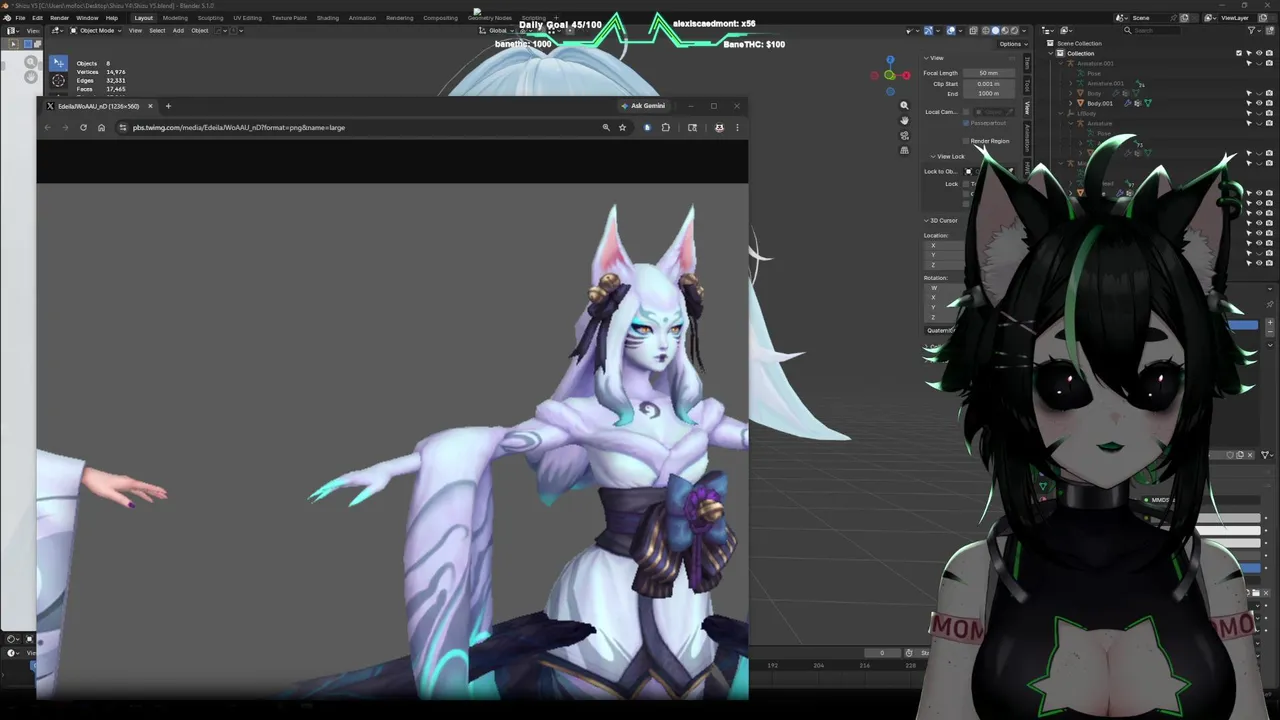Toggle the Passepartout checkbox
This screenshot has height=720, width=1280.
(966, 123)
